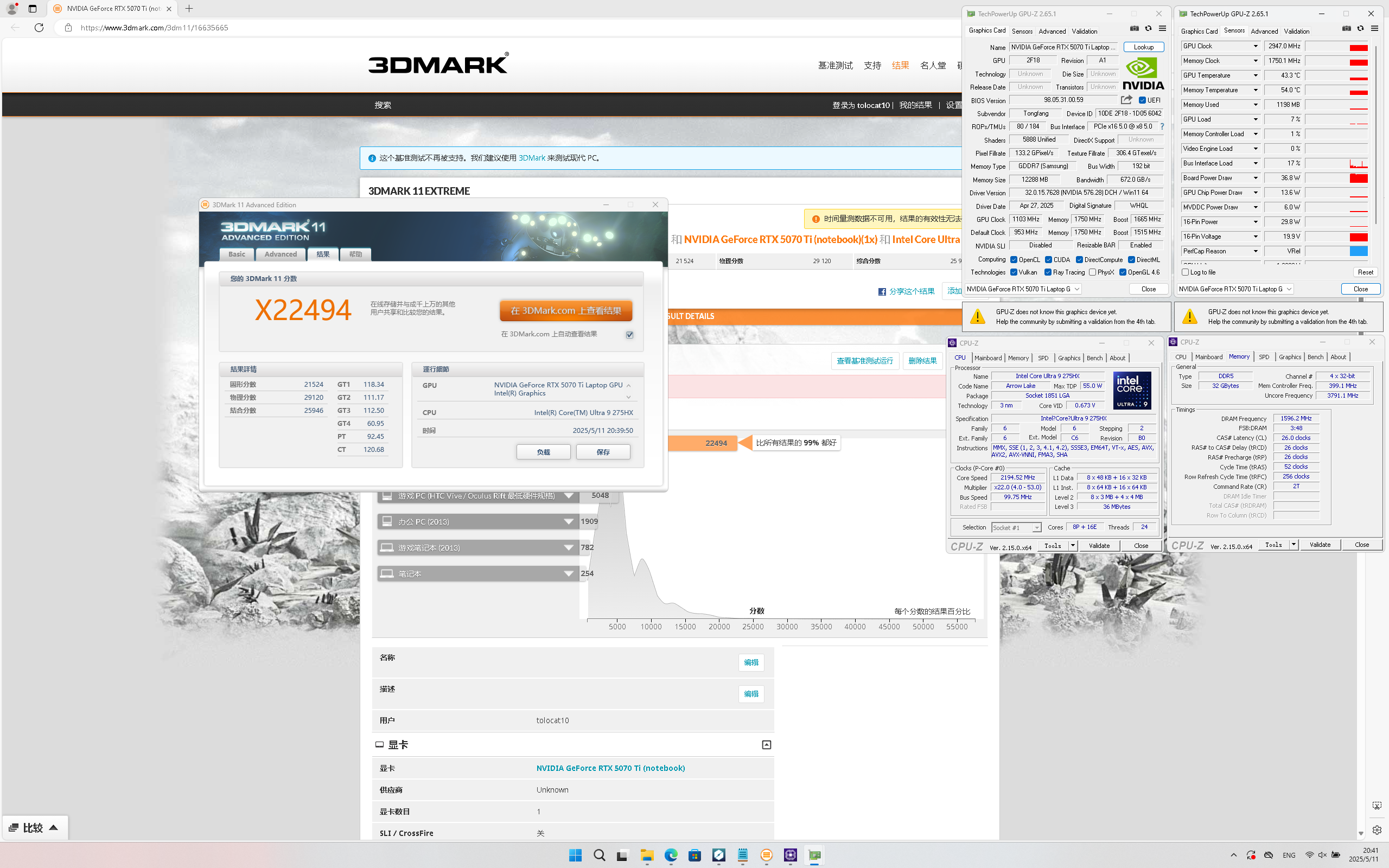Open the Board Power Draw sensor dropdown
The height and width of the screenshot is (868, 1389).
pyautogui.click(x=1256, y=178)
